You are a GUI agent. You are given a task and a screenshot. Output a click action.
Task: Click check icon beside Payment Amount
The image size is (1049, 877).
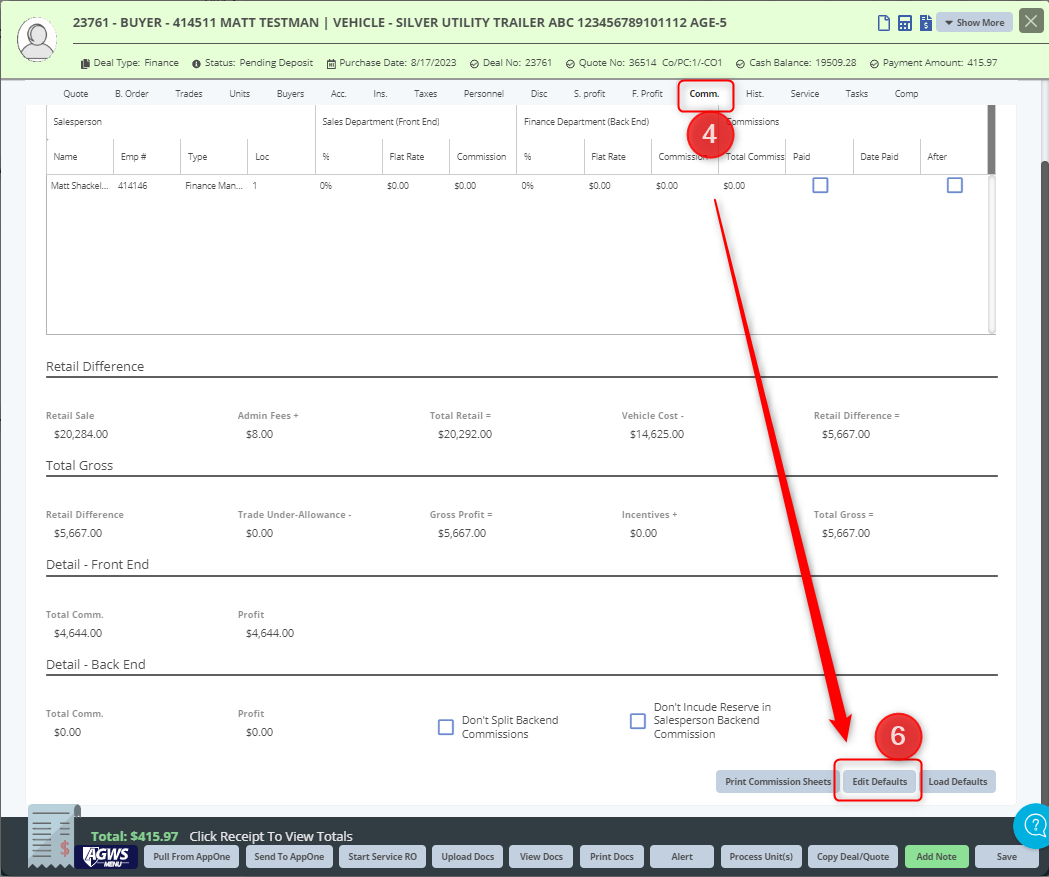click(874, 64)
